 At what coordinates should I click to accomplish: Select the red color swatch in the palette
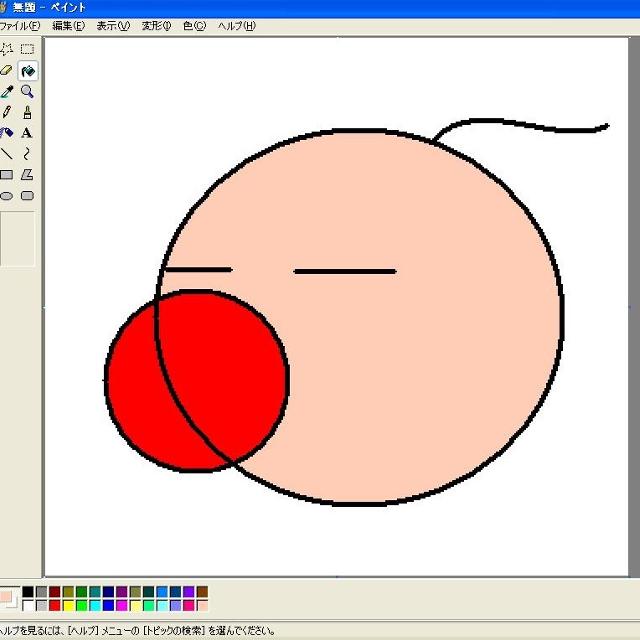[55, 605]
